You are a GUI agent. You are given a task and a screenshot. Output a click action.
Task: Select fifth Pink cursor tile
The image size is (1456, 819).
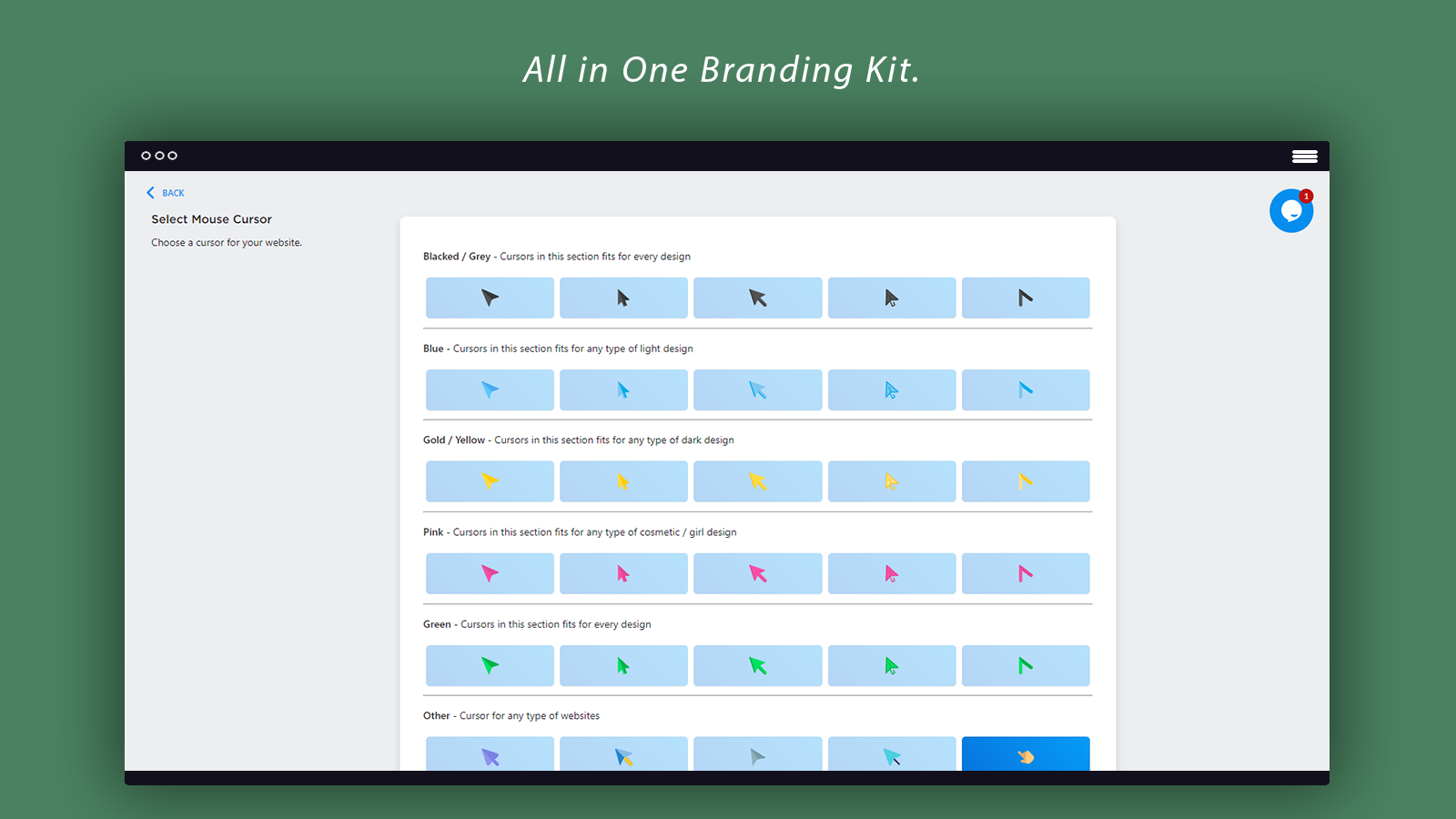(1026, 573)
